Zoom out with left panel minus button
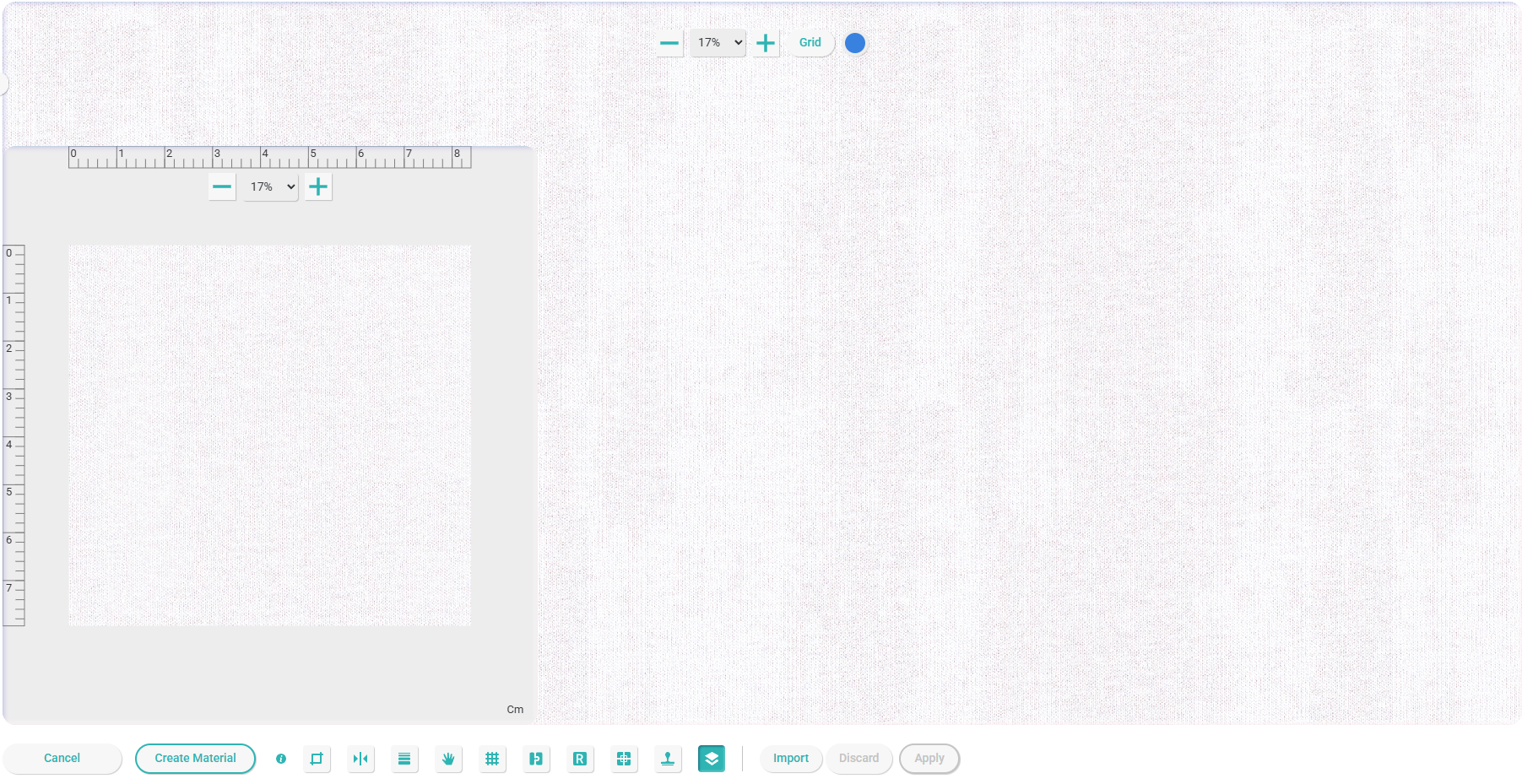 click(222, 187)
